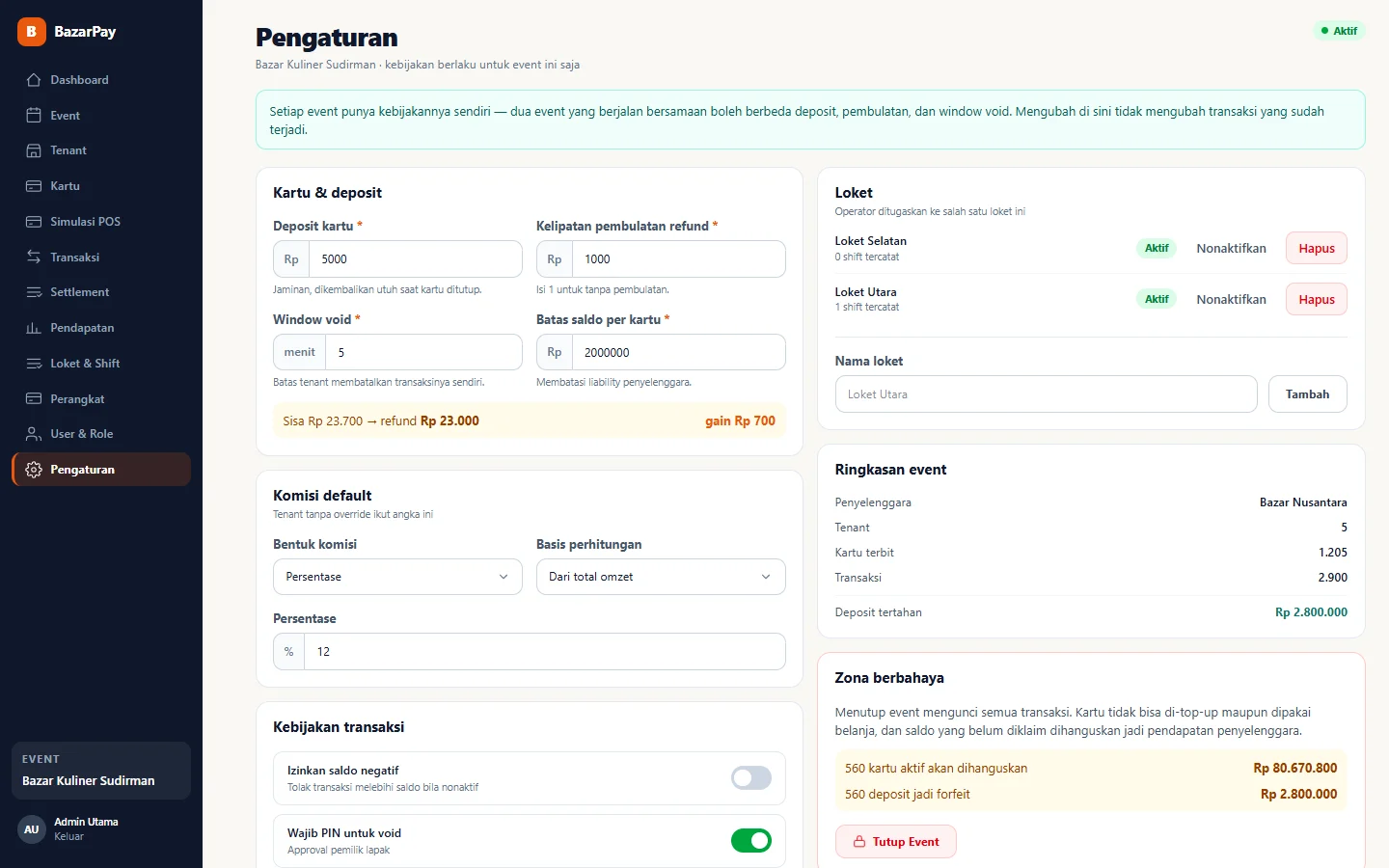Click the Perangkat device icon
Viewport: 1389px width, 868px height.
coord(34,399)
